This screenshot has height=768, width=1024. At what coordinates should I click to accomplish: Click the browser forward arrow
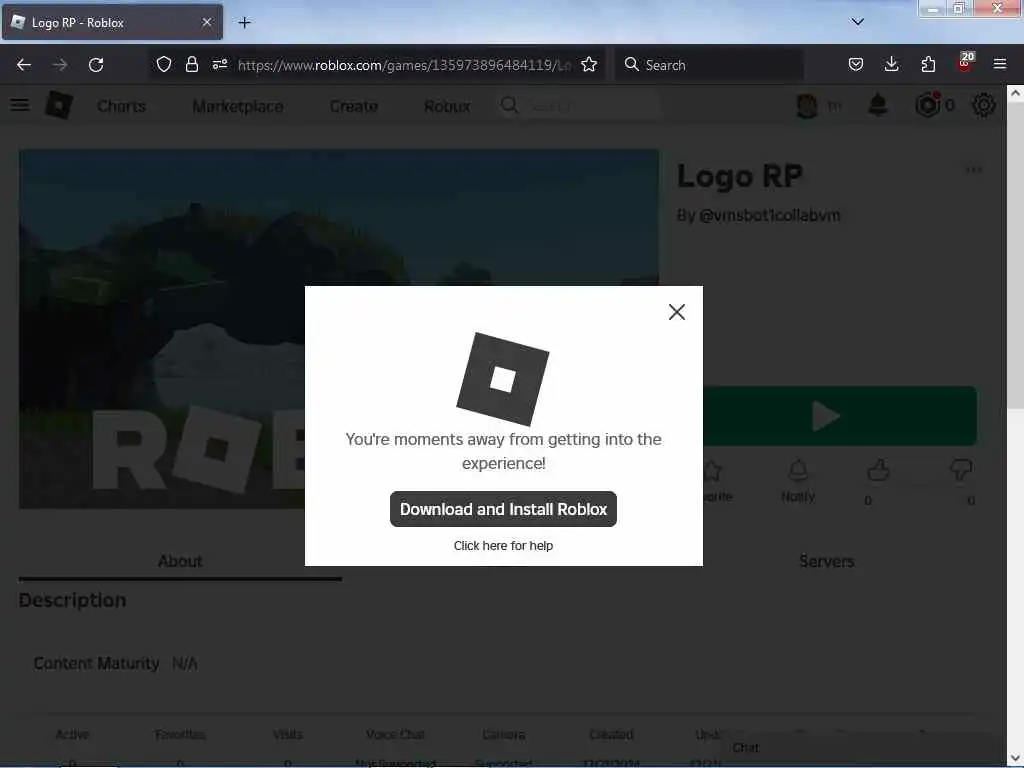click(x=60, y=65)
